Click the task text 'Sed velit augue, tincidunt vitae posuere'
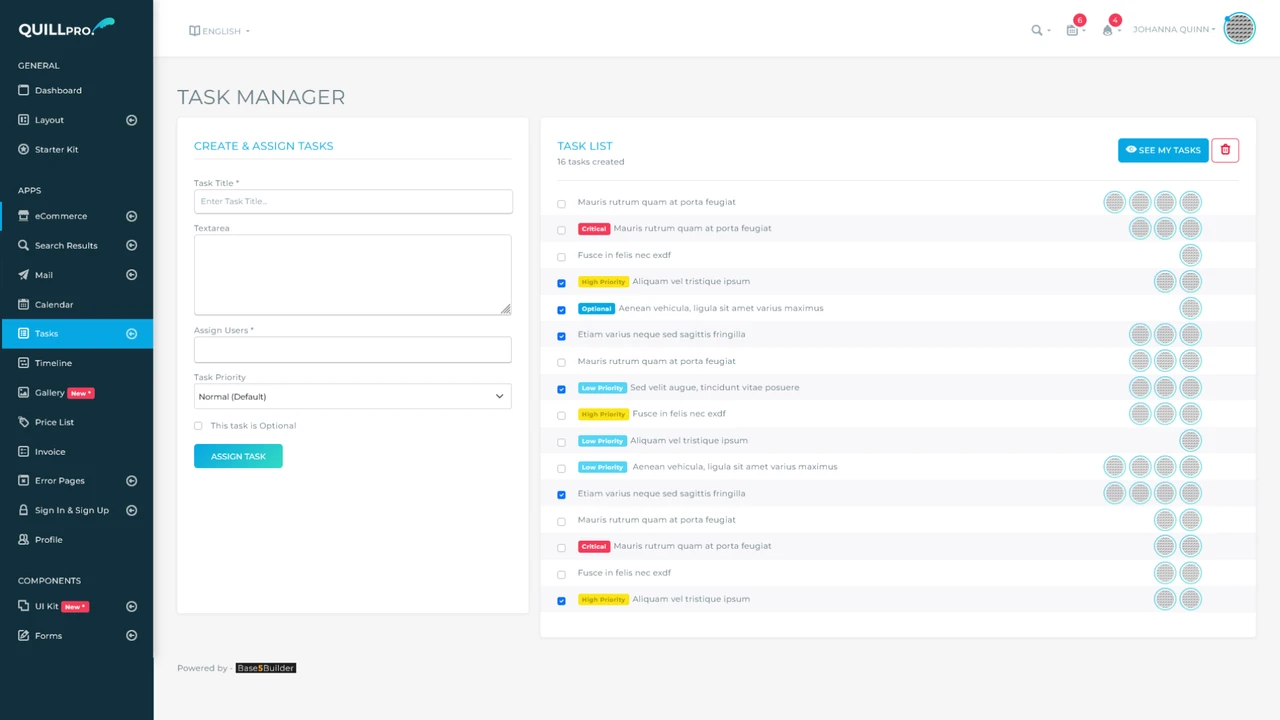 [714, 387]
